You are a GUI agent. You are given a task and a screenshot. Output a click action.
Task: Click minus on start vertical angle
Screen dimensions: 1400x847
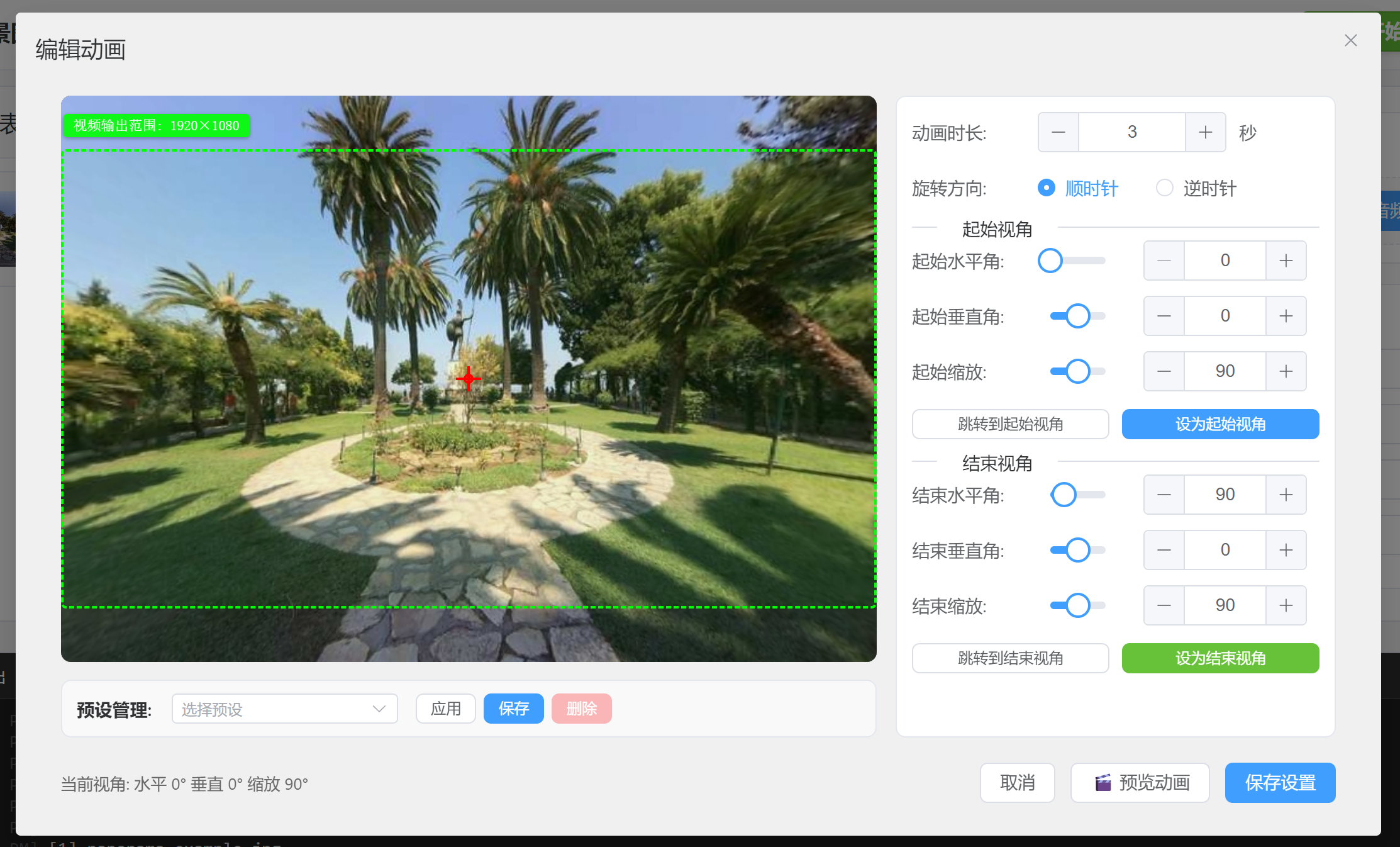pos(1164,316)
